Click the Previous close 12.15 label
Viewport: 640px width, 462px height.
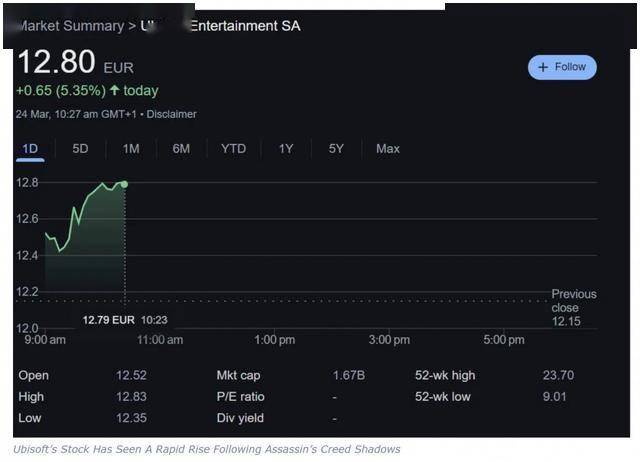pyautogui.click(x=573, y=308)
